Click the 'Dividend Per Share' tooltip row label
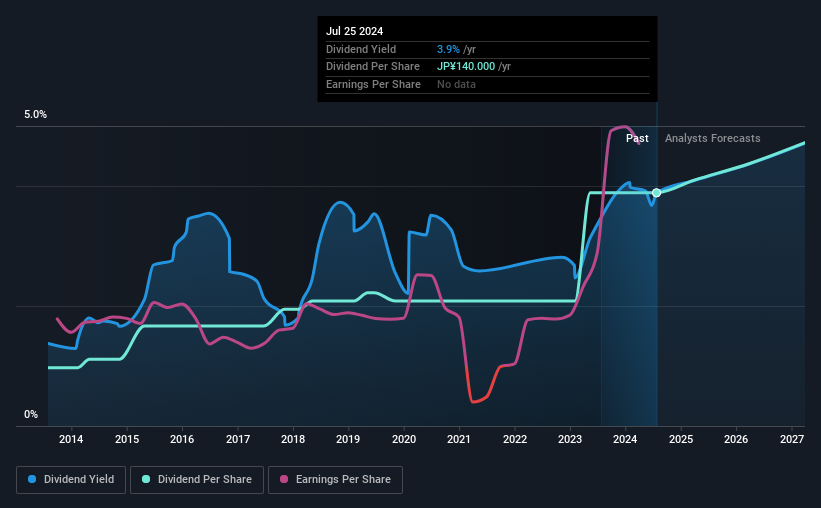 [x=373, y=67]
